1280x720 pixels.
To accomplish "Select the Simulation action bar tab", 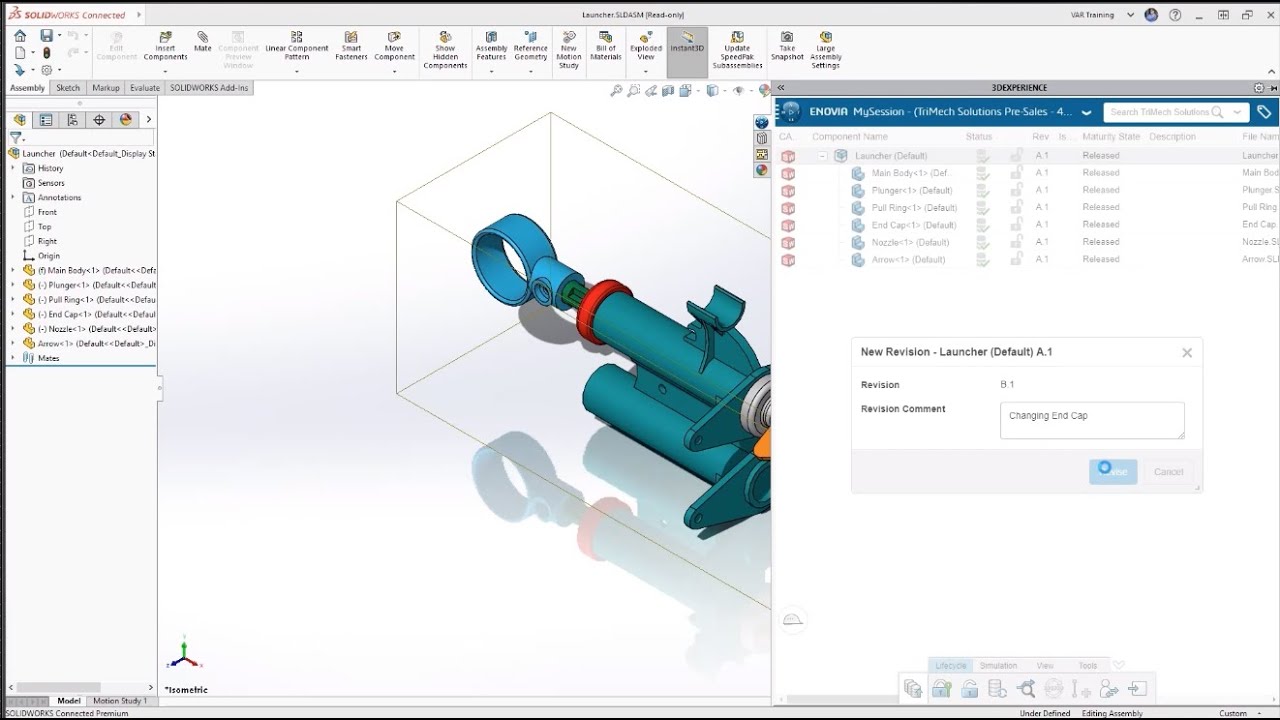I will click(x=998, y=665).
